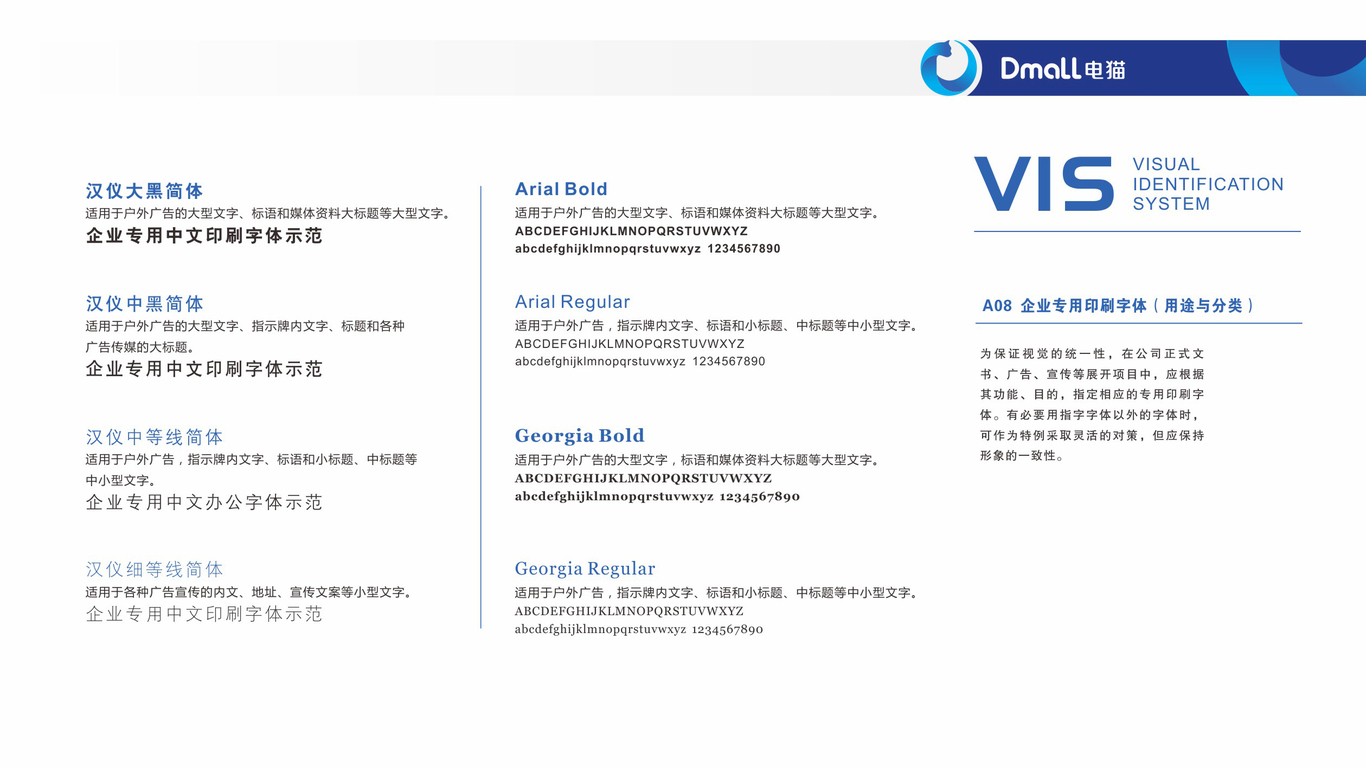Click the description under 汉仪大黑简体
1366x768 pixels.
(x=269, y=214)
